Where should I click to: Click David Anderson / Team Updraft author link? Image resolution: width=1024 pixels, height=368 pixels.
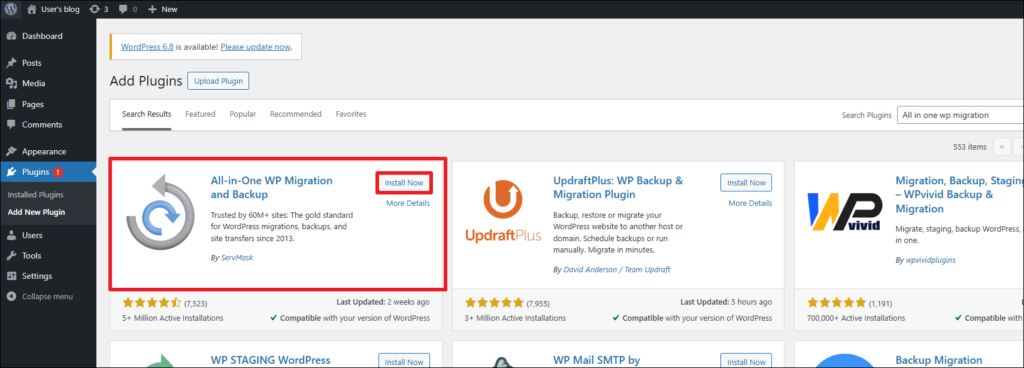tap(616, 269)
